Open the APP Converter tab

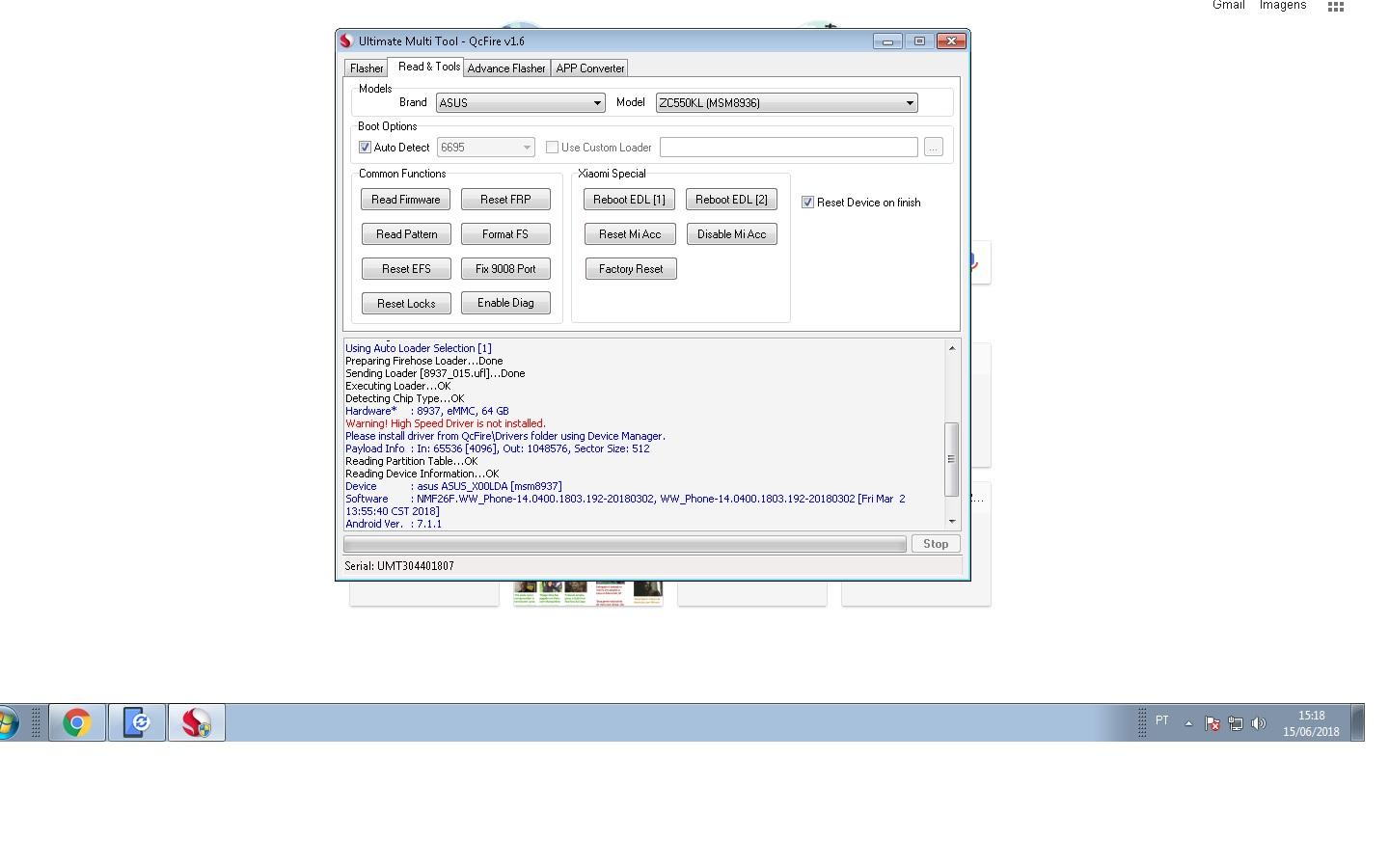[x=590, y=68]
